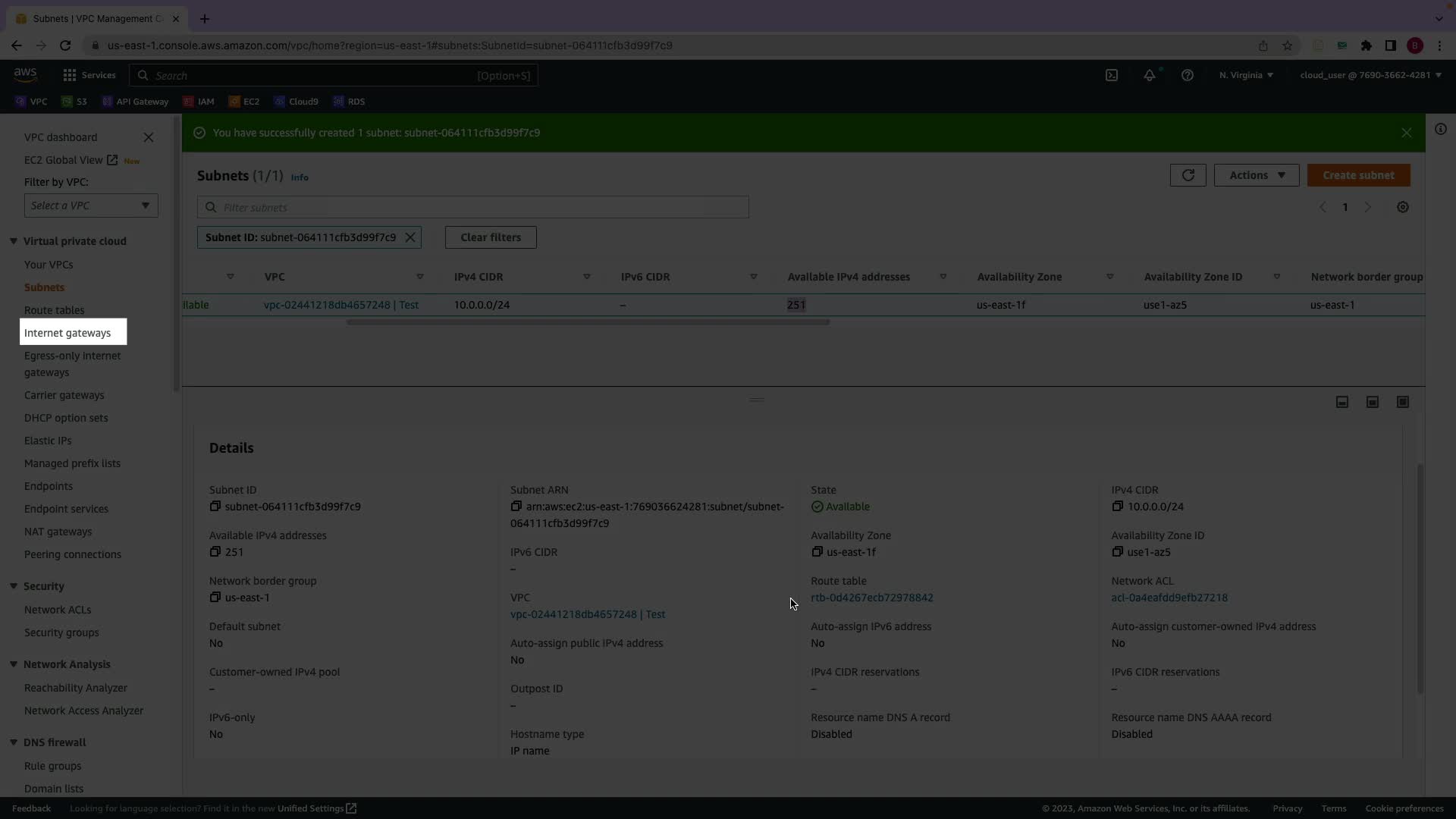
Task: Dismiss the green success banner
Action: [x=1407, y=133]
